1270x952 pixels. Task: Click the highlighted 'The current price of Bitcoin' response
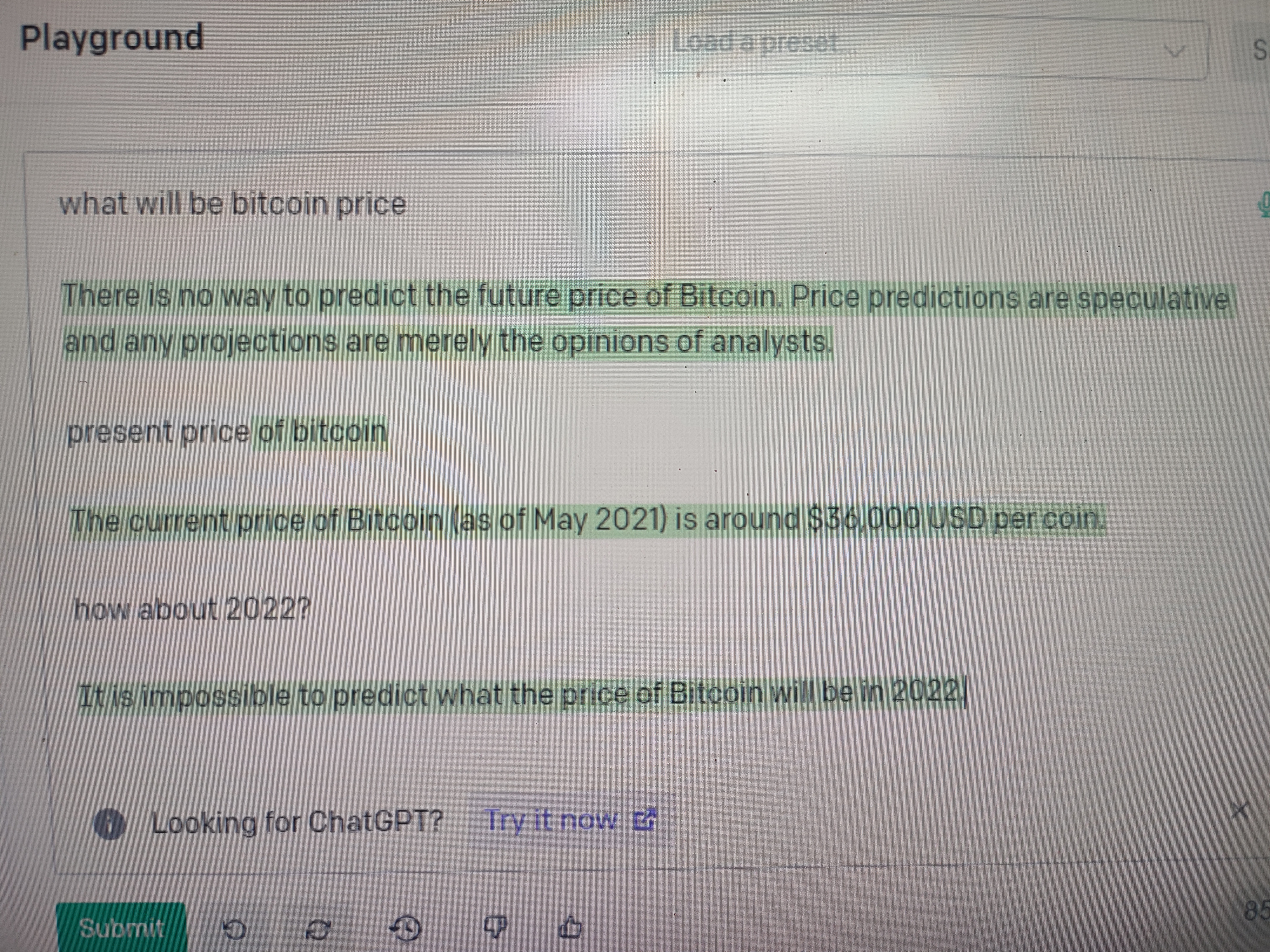pyautogui.click(x=587, y=520)
